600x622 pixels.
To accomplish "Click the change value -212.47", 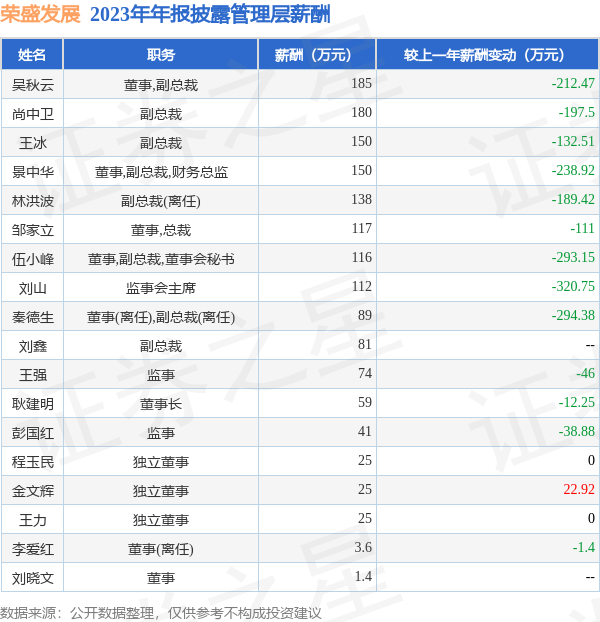I will point(573,83).
